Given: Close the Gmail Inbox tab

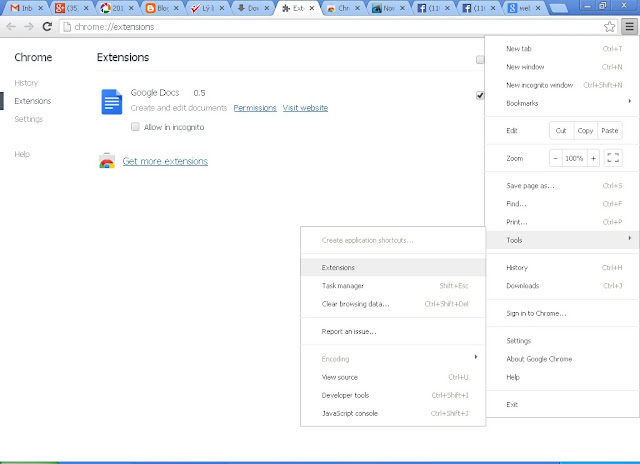Looking at the screenshot, I should [x=40, y=8].
